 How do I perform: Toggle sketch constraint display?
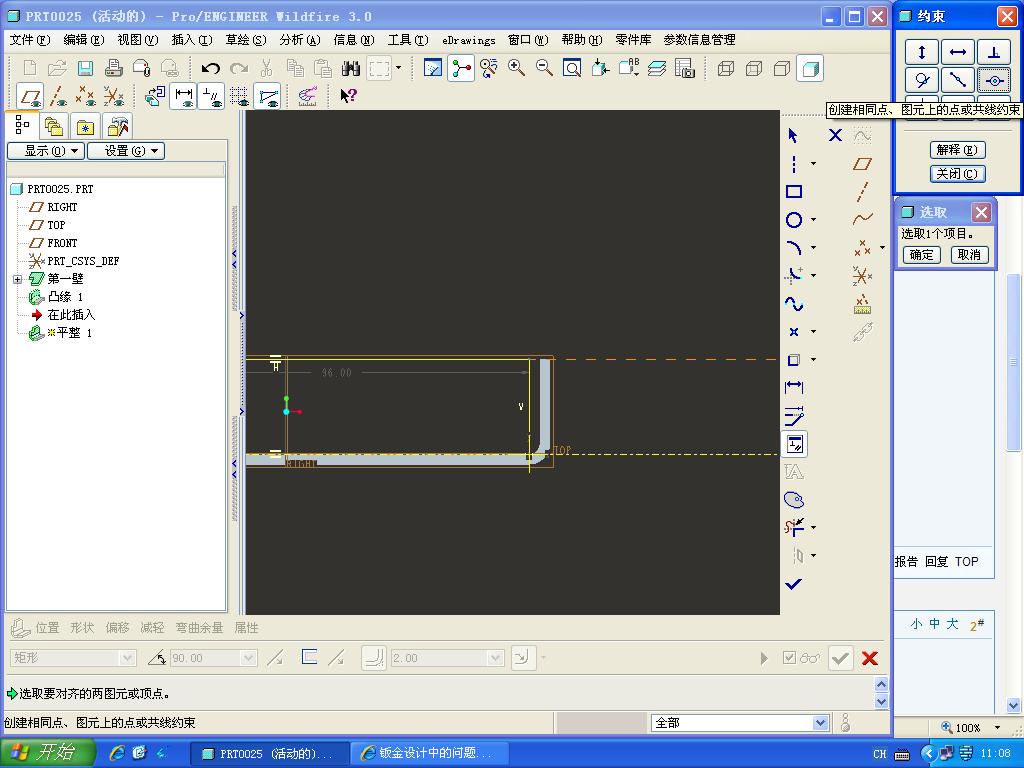coord(211,96)
